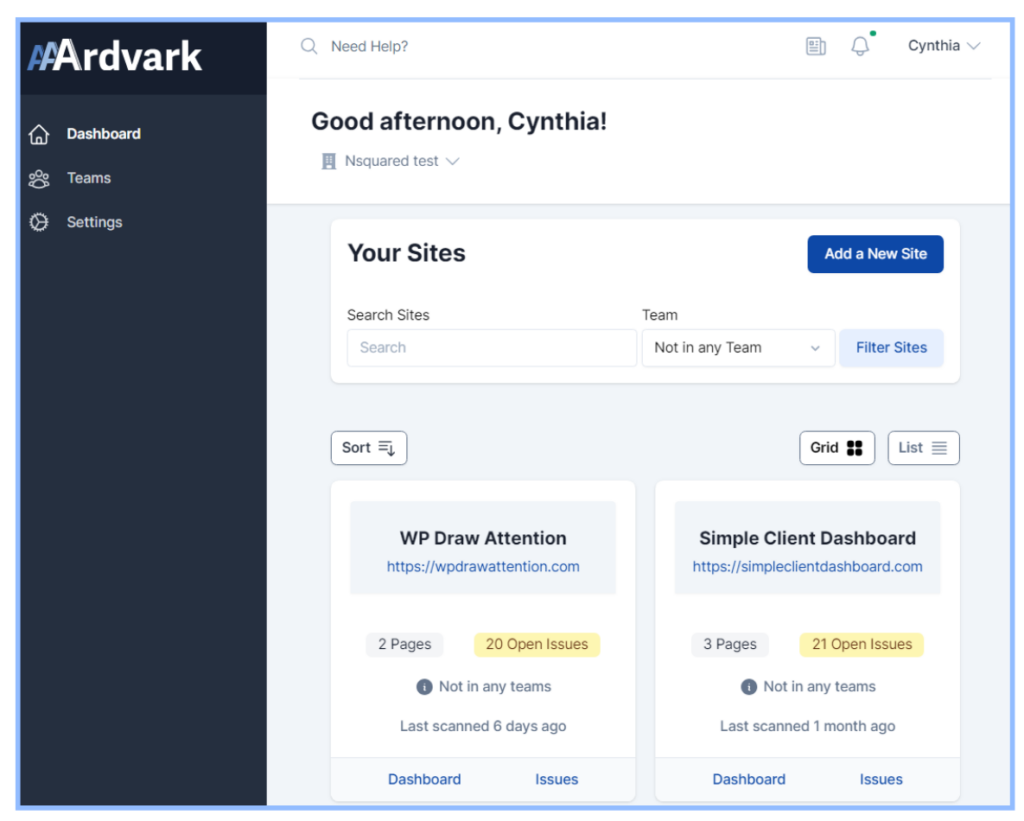Switch to Grid view
The height and width of the screenshot is (821, 1024).
click(837, 447)
